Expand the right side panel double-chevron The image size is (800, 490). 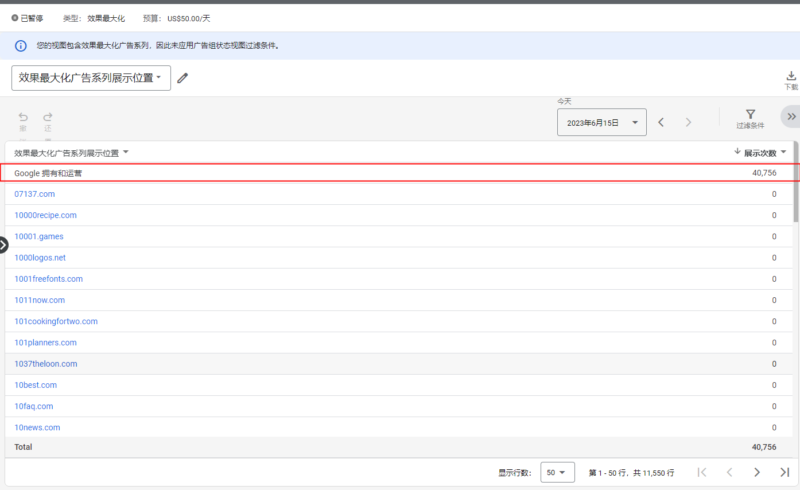tap(790, 117)
